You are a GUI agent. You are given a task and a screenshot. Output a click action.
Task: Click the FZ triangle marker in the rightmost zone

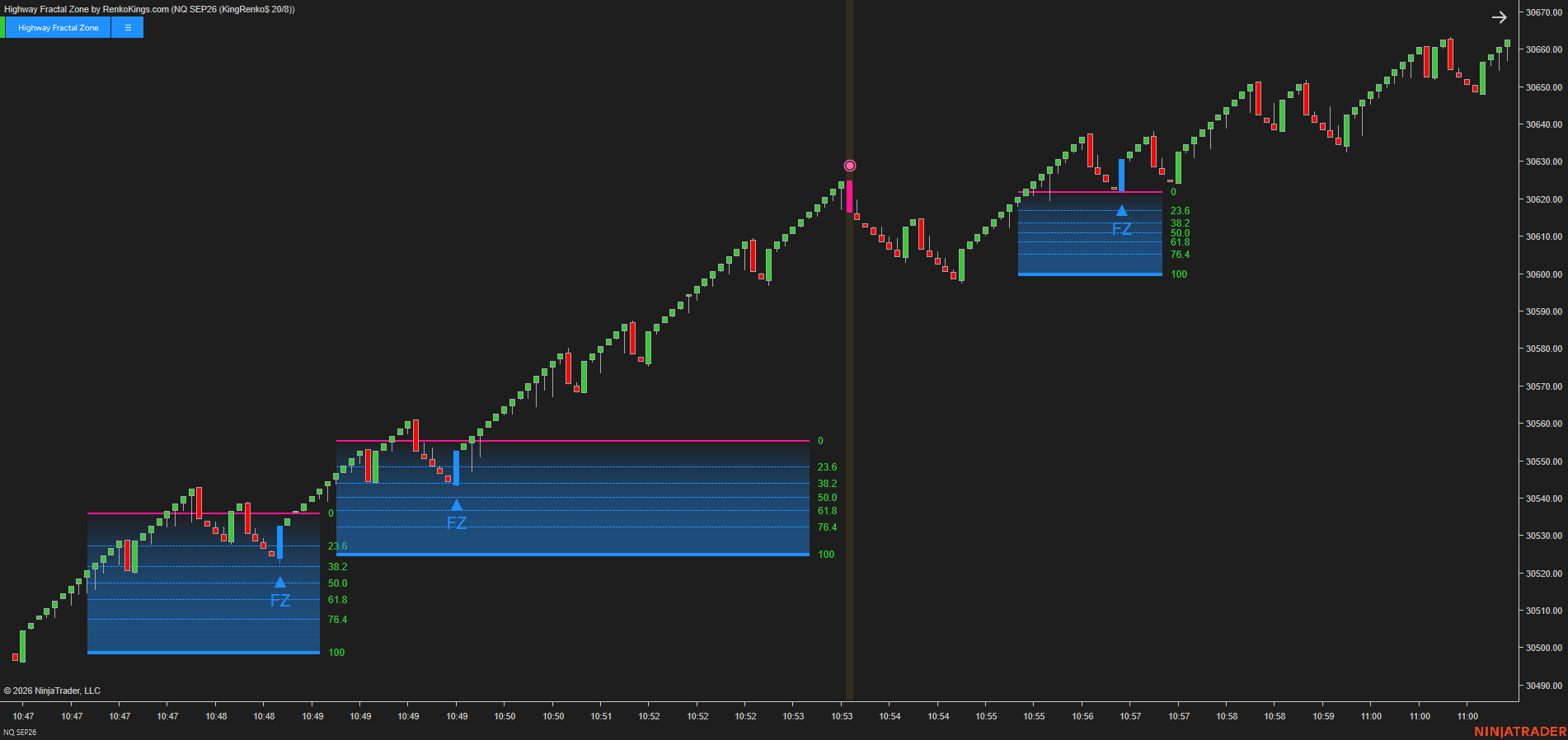point(1122,210)
